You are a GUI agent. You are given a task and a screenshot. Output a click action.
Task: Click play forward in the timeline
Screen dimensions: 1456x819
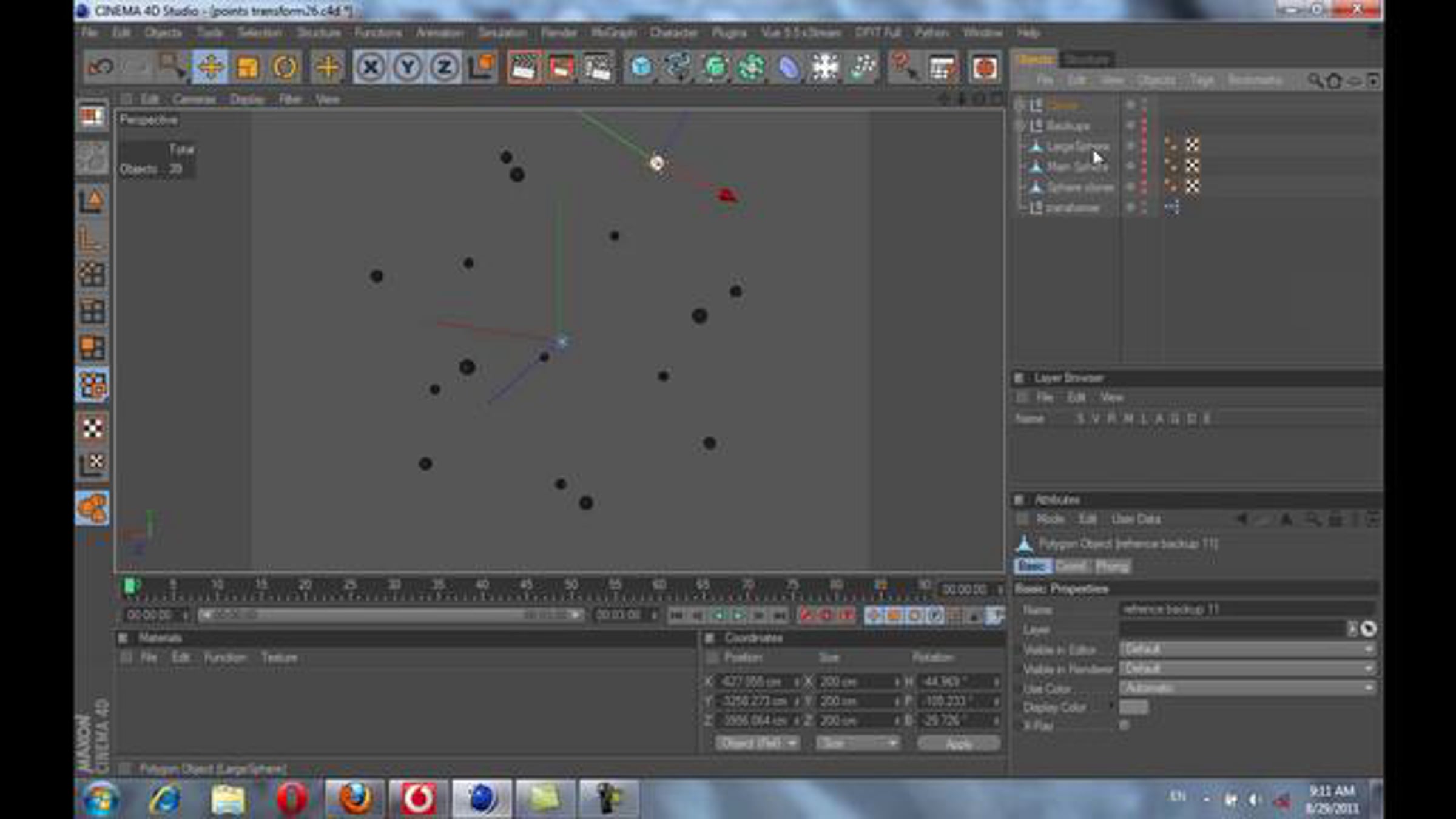click(x=738, y=616)
